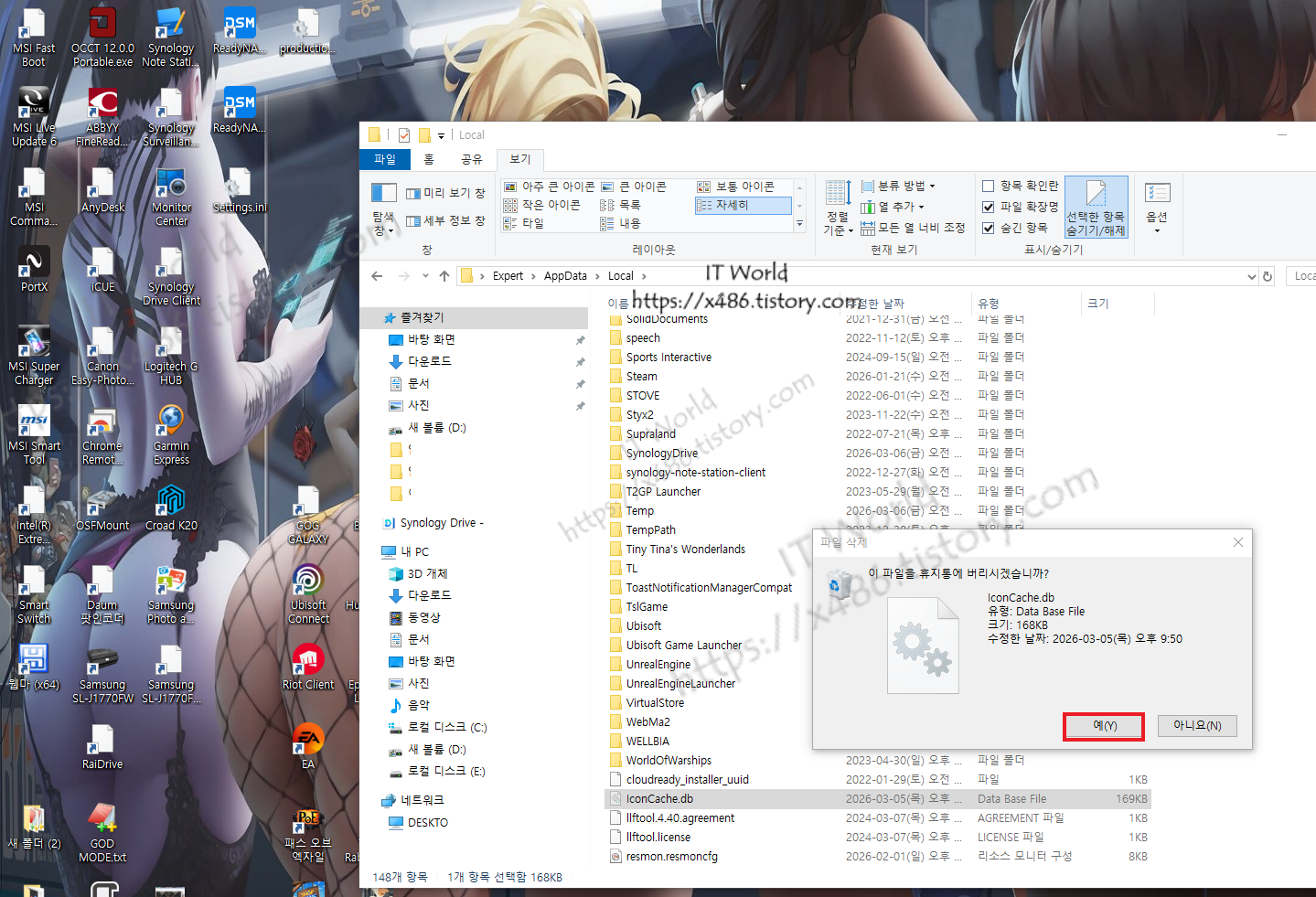This screenshot has height=897, width=1316.
Task: Select small icons (작은 아이콘) layout
Action: [x=541, y=205]
